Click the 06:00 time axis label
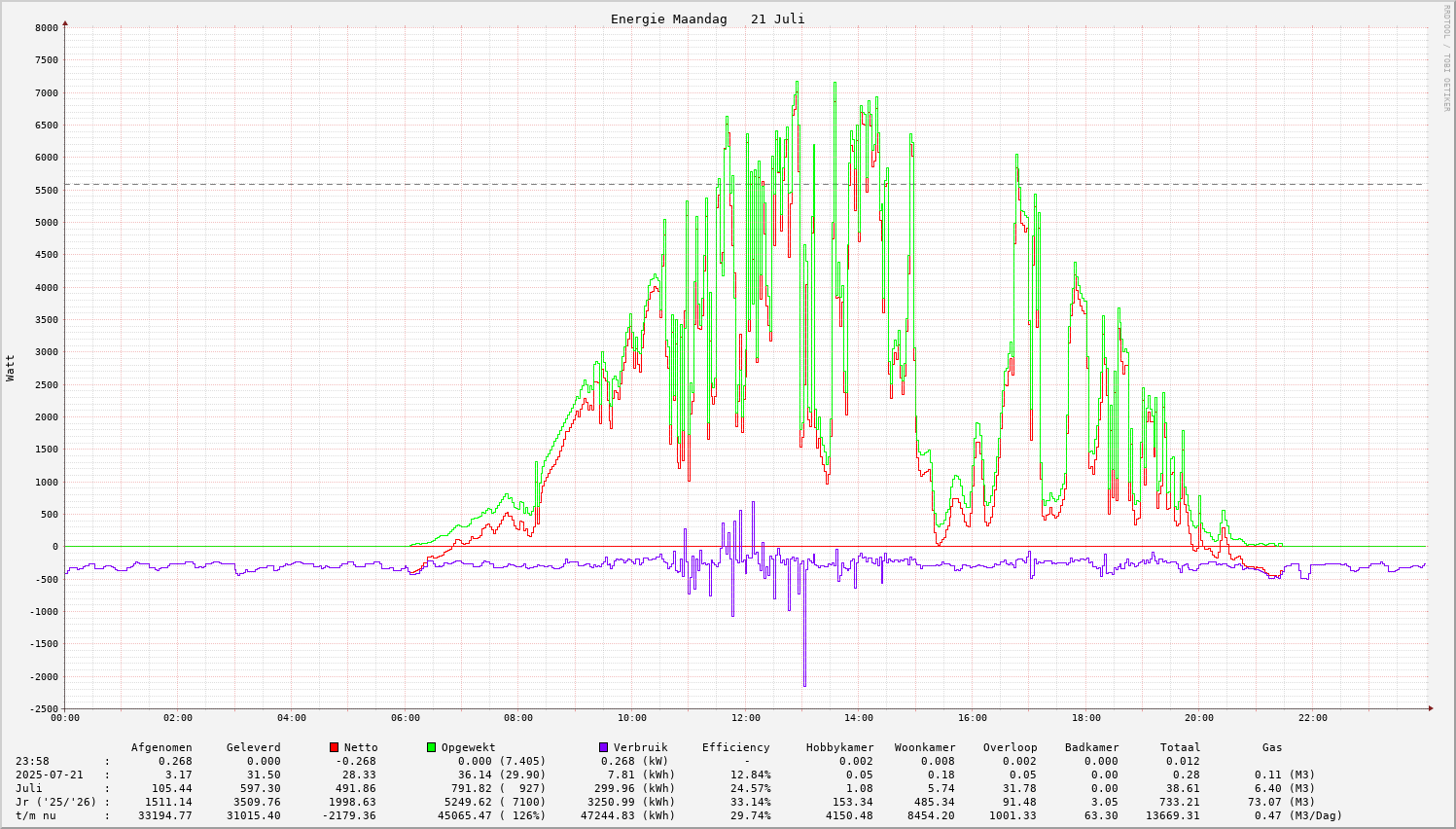The image size is (1456, 829). 406,718
